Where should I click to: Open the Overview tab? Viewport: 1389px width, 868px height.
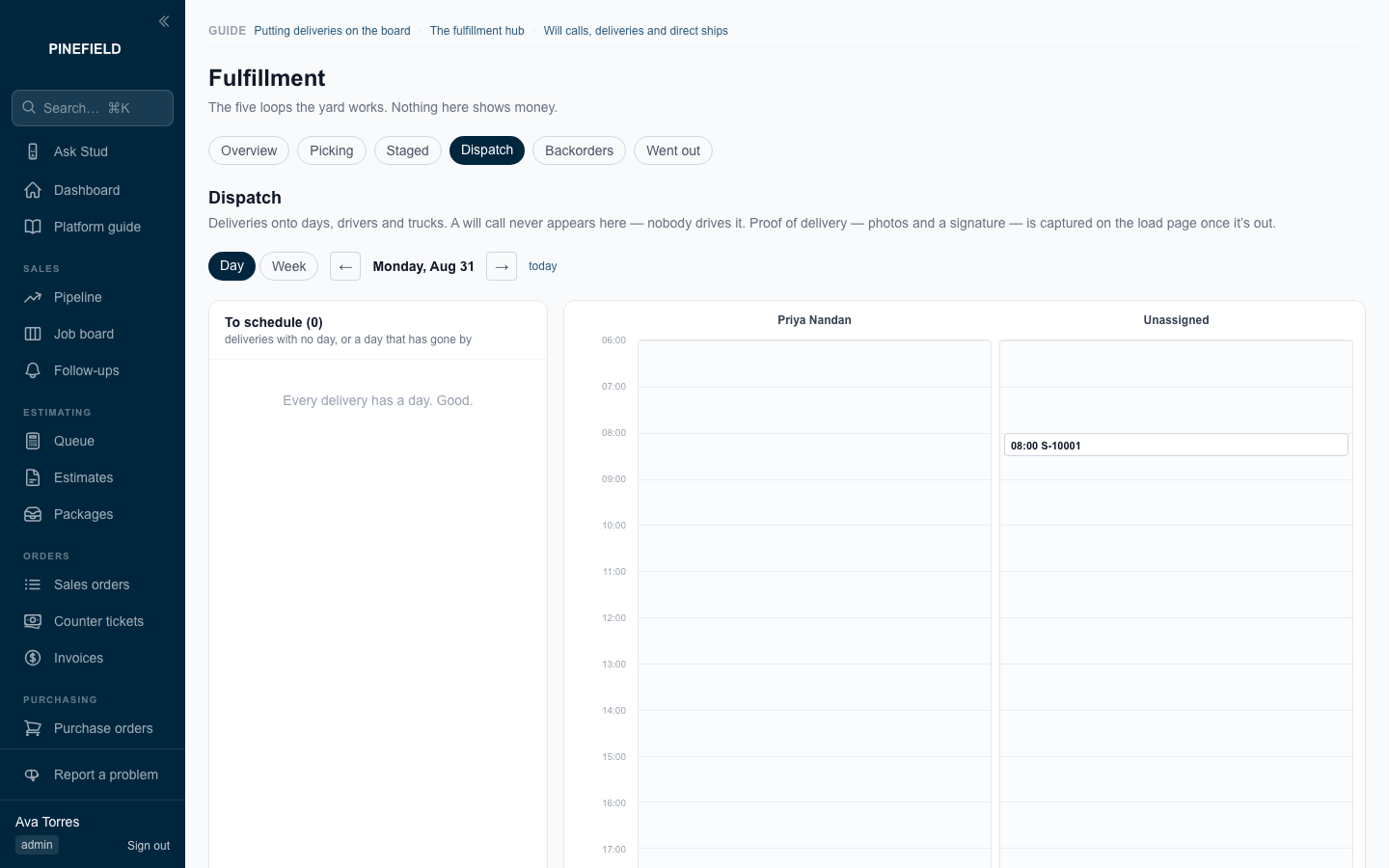click(x=249, y=150)
